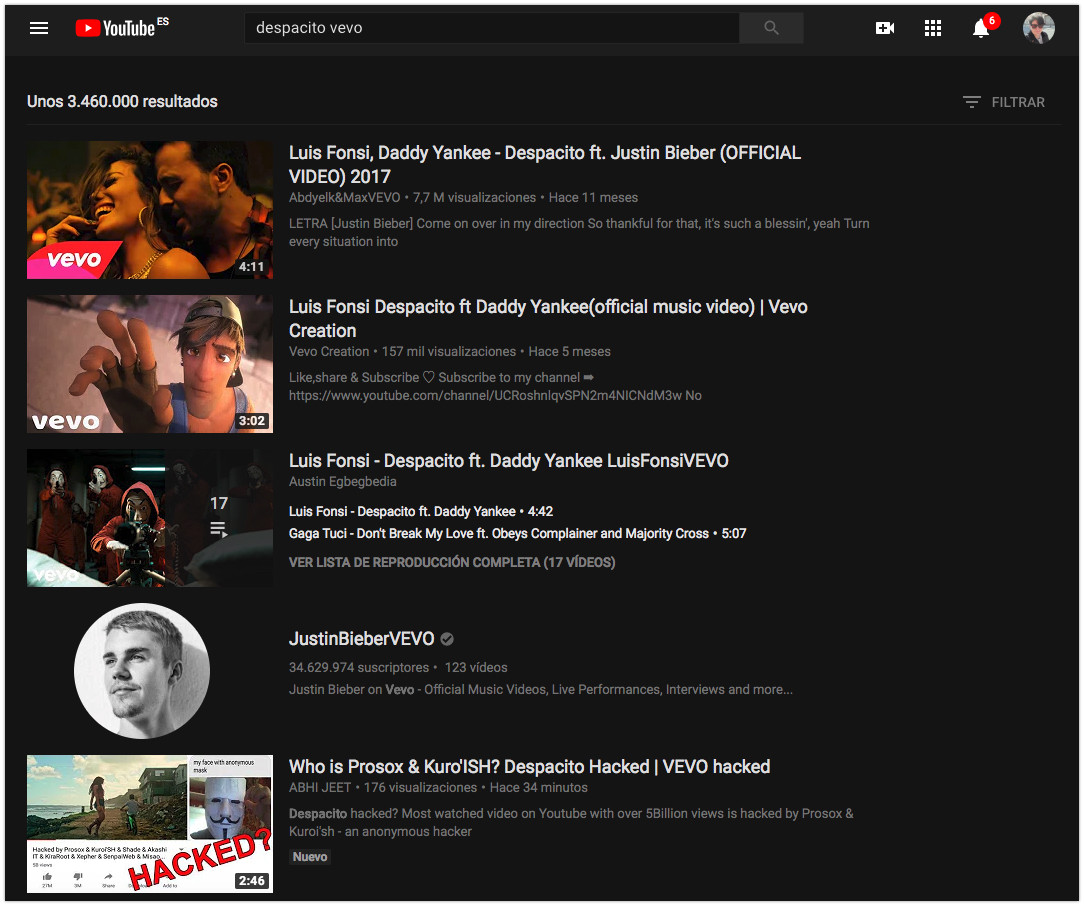Play Gaga Tuci Don't Break My Love track
Screen dimensions: 1084x906
pos(498,534)
